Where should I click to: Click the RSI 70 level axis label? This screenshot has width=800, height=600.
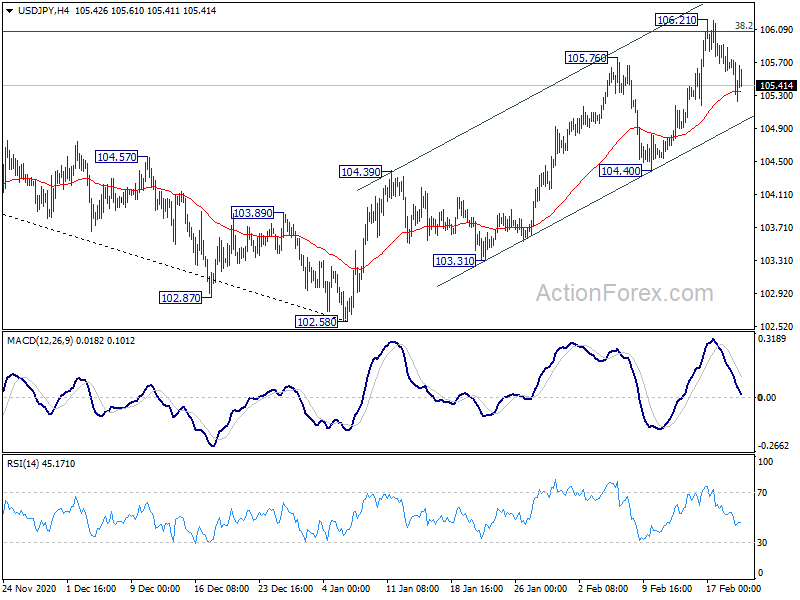coord(762,492)
